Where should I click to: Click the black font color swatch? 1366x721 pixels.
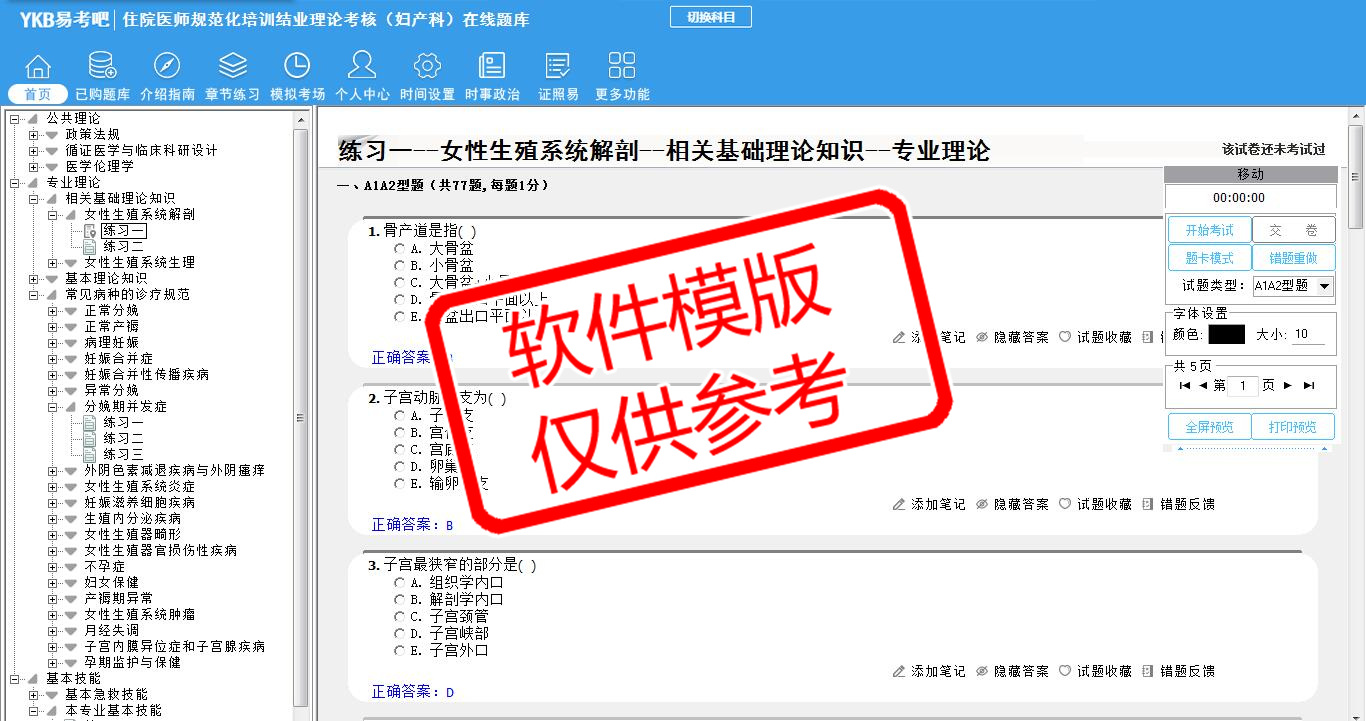pyautogui.click(x=1226, y=335)
